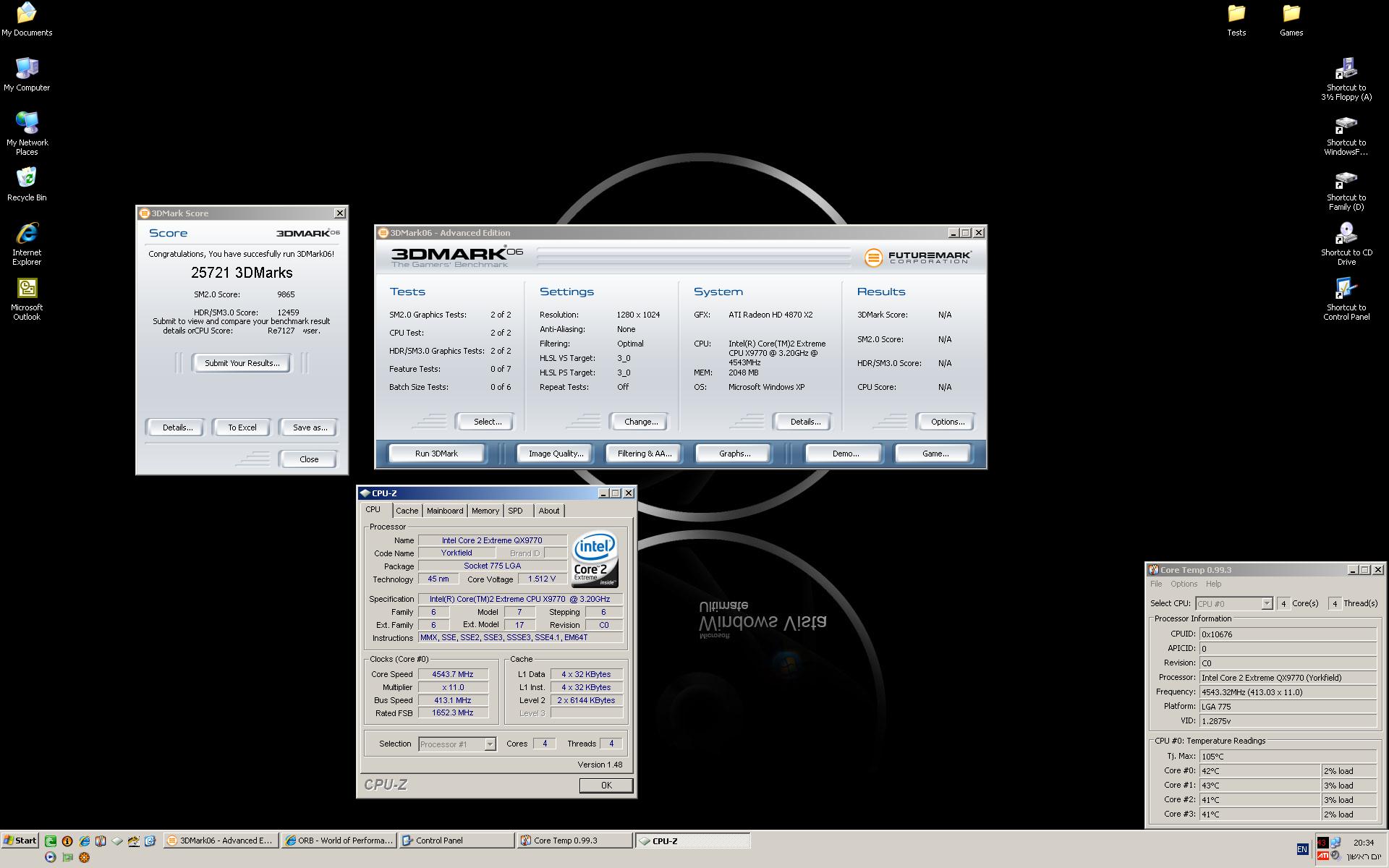
Task: Open Filtering & AA settings
Action: tap(645, 454)
